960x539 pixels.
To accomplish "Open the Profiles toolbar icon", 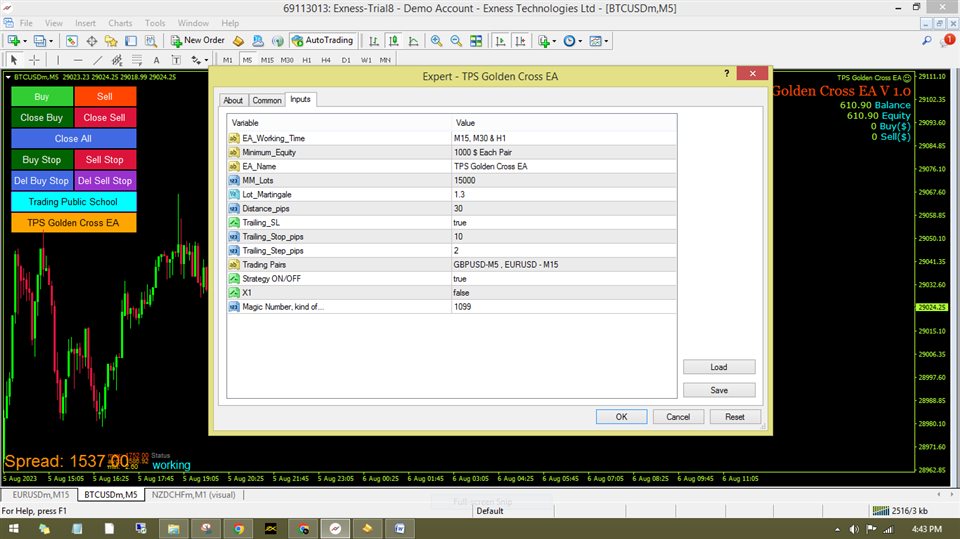I will click(x=39, y=41).
